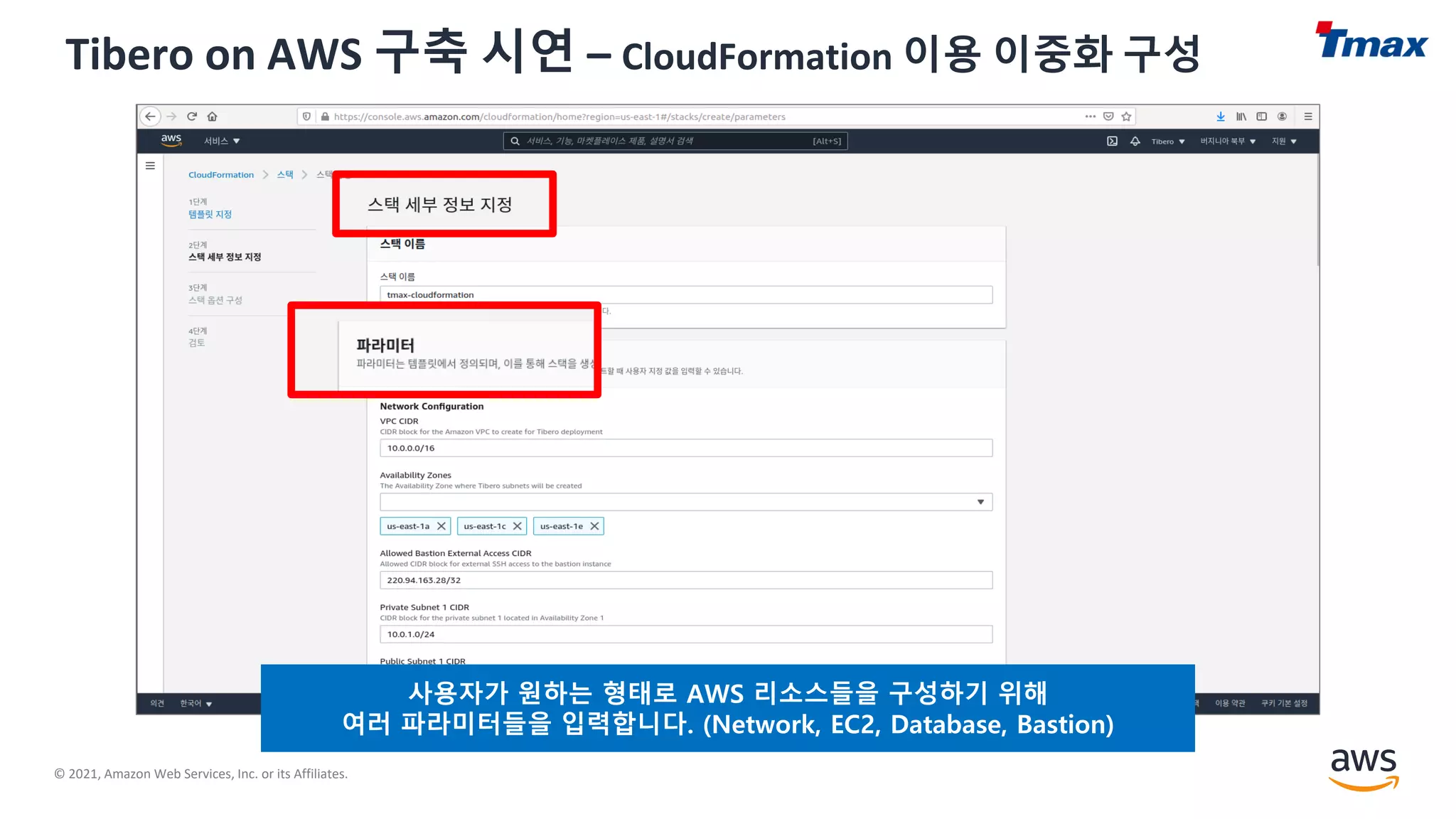
Task: Bookmark this page with the star icon
Action: point(1126,117)
